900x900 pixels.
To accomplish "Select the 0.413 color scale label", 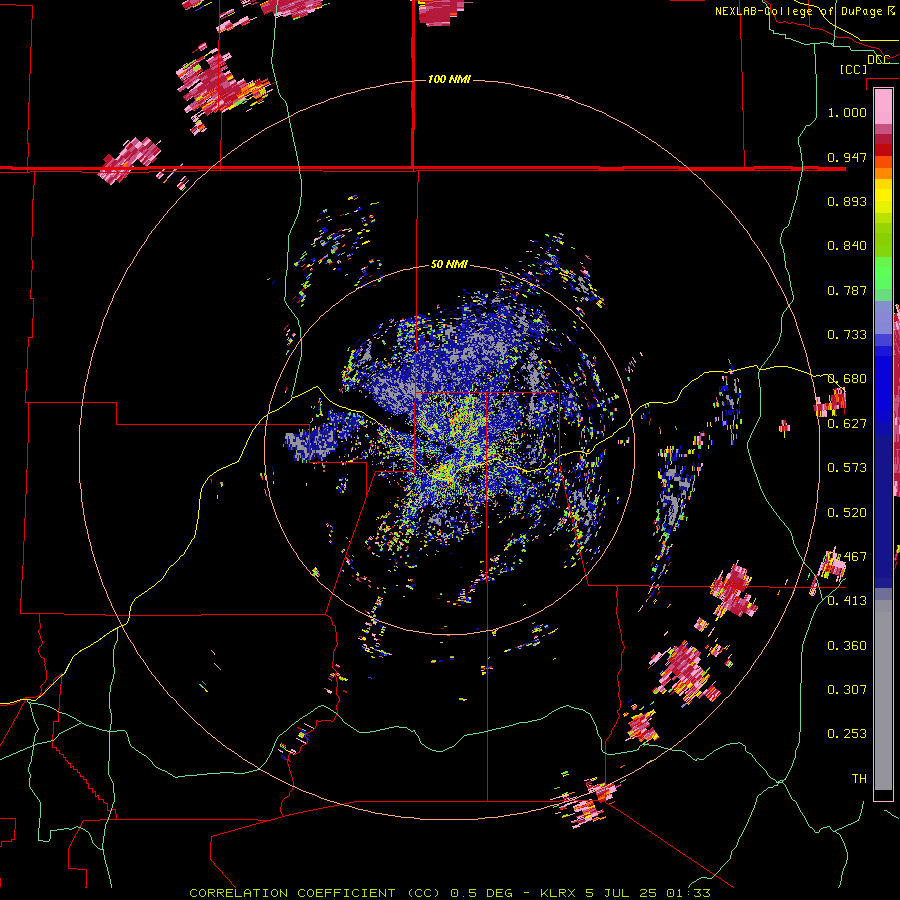I will click(847, 601).
